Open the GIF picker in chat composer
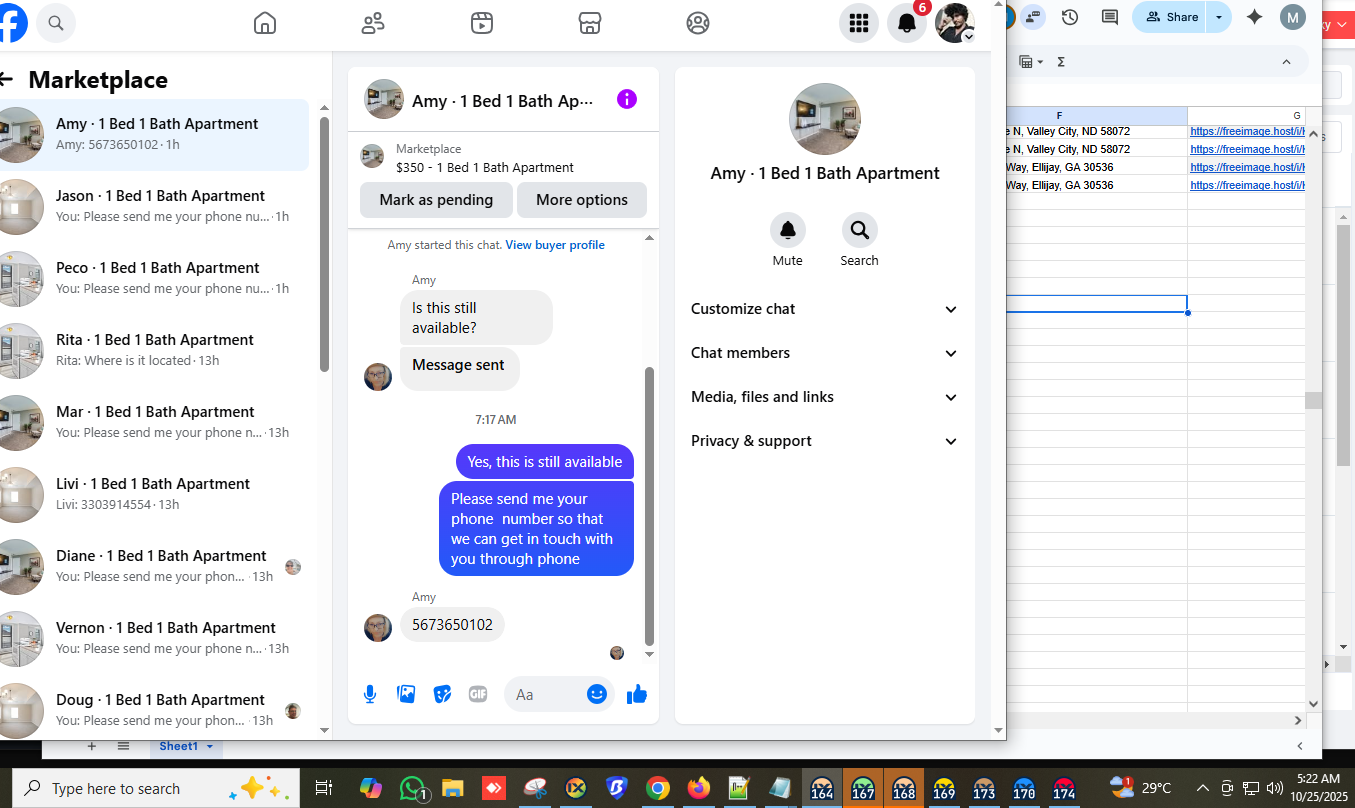Image resolution: width=1355 pixels, height=808 pixels. [478, 694]
